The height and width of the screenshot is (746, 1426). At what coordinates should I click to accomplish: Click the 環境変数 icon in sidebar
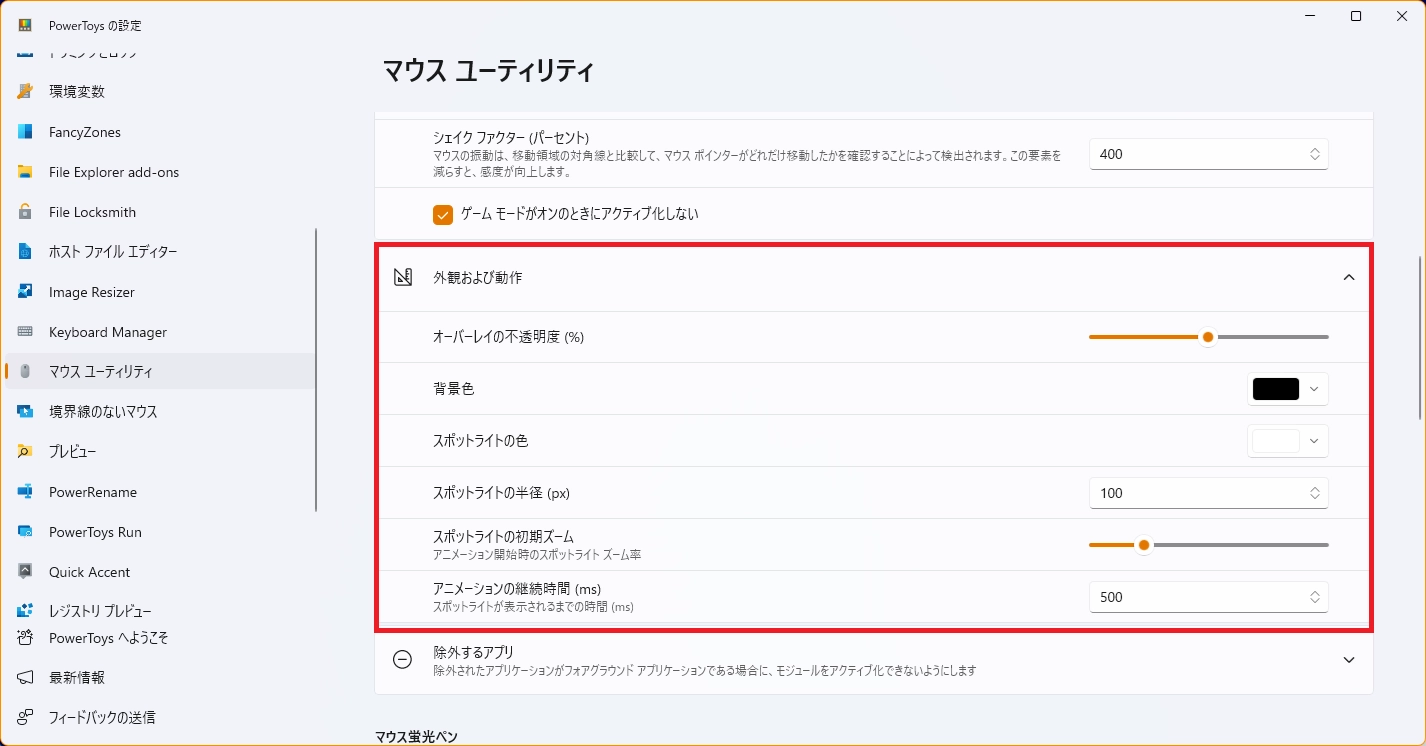tap(26, 92)
